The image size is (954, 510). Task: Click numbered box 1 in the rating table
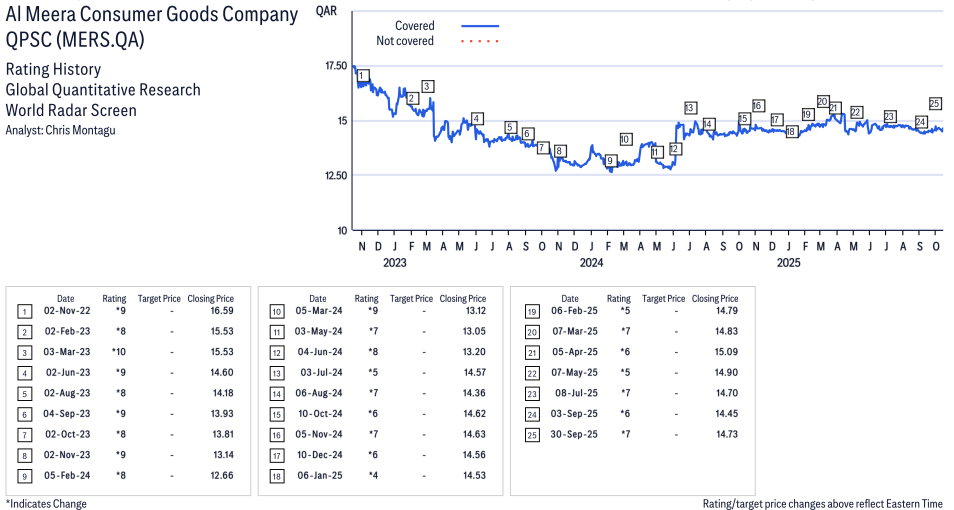point(24,312)
